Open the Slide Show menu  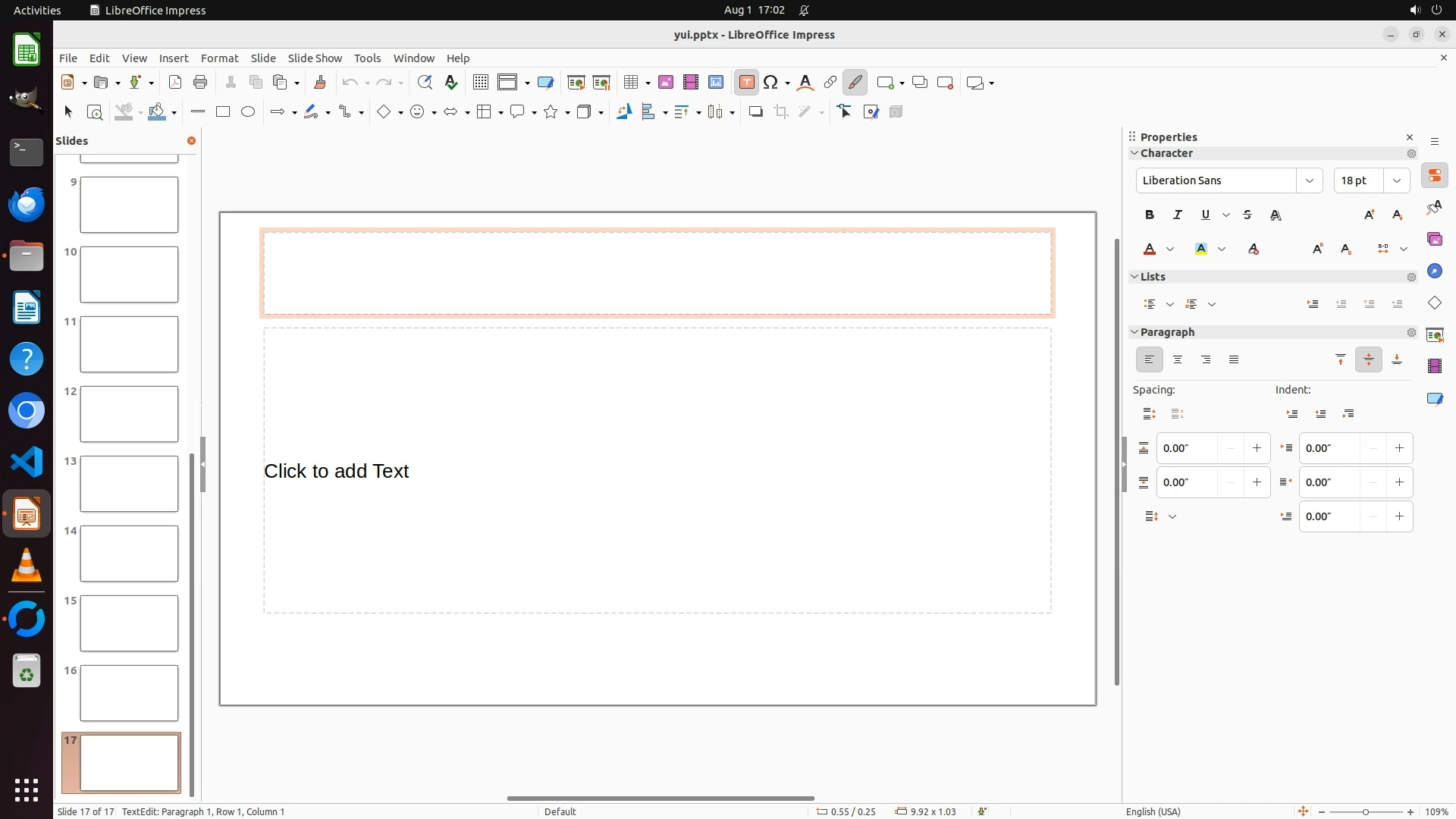point(315,58)
